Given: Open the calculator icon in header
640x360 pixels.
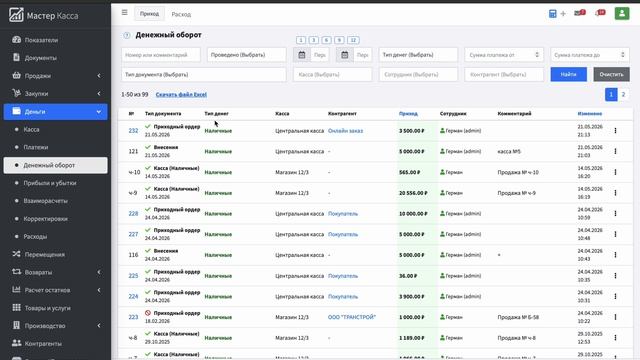Looking at the screenshot, I should point(552,13).
